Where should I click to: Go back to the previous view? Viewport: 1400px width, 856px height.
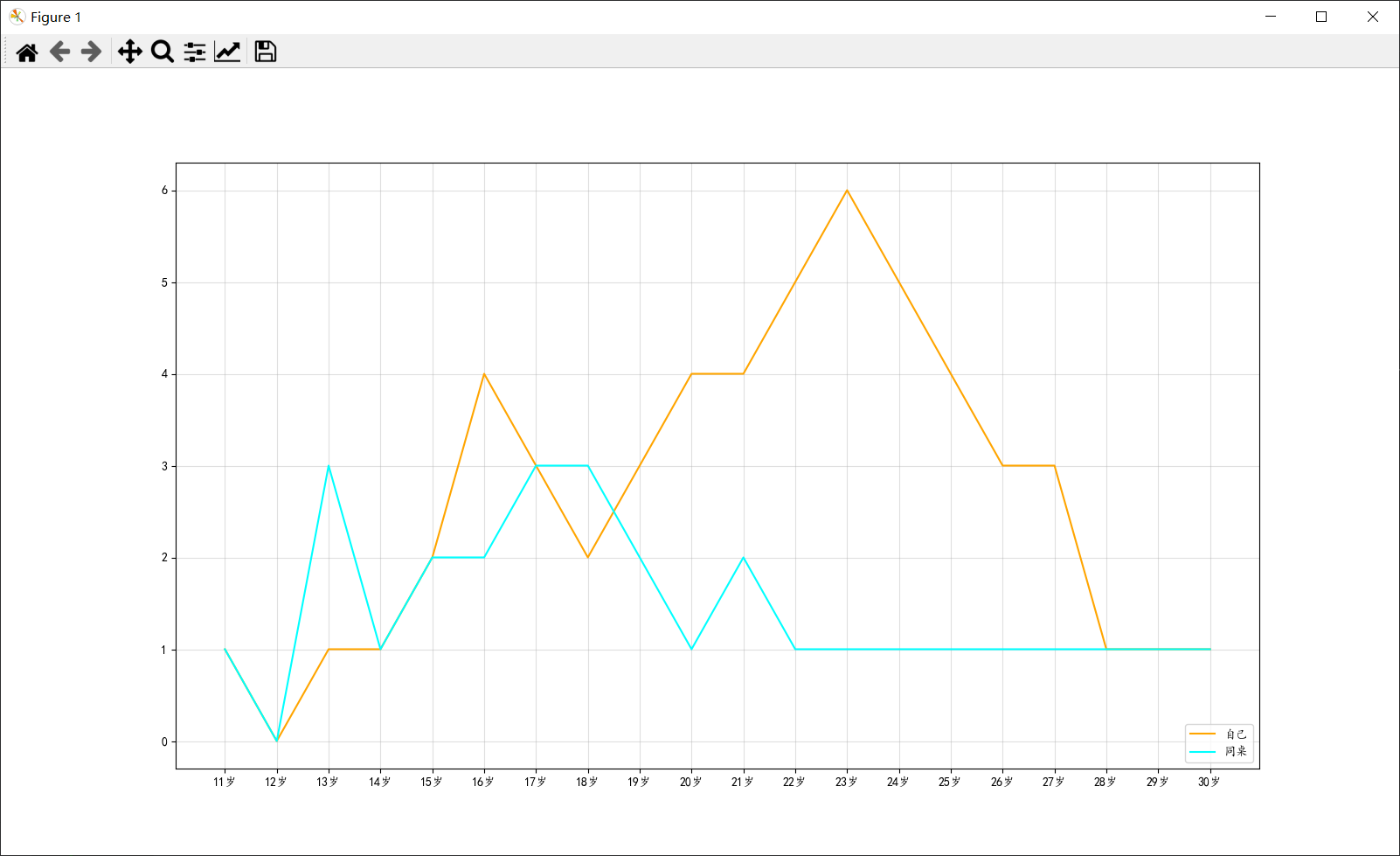pos(59,52)
